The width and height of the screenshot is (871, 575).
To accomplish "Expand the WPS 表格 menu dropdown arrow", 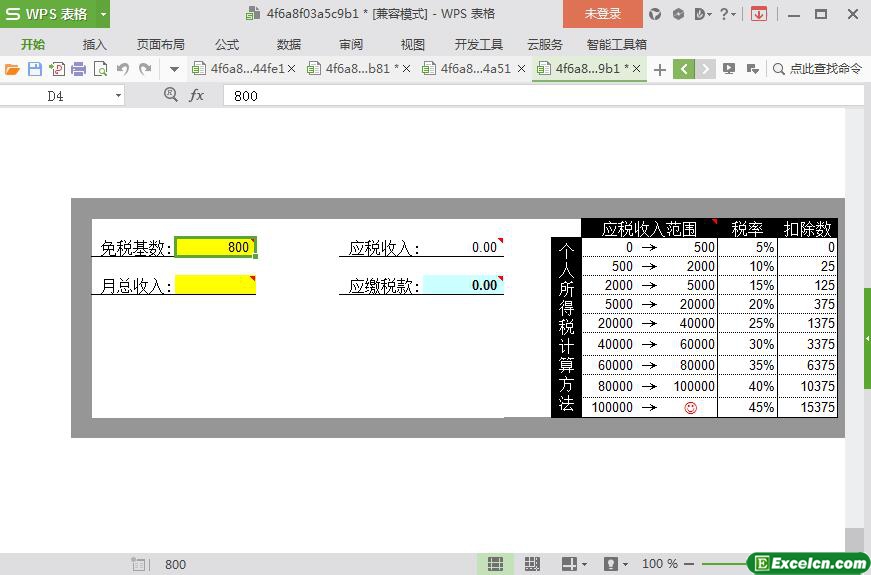I will tap(103, 14).
